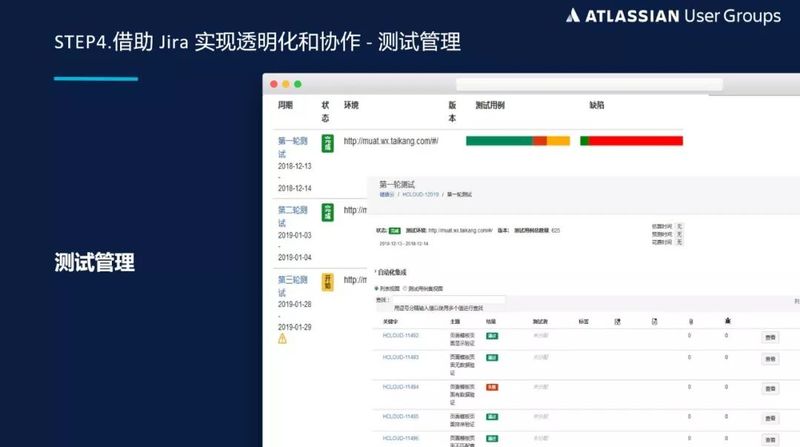Click the green result badge for HCLOUD-11493

492,358
